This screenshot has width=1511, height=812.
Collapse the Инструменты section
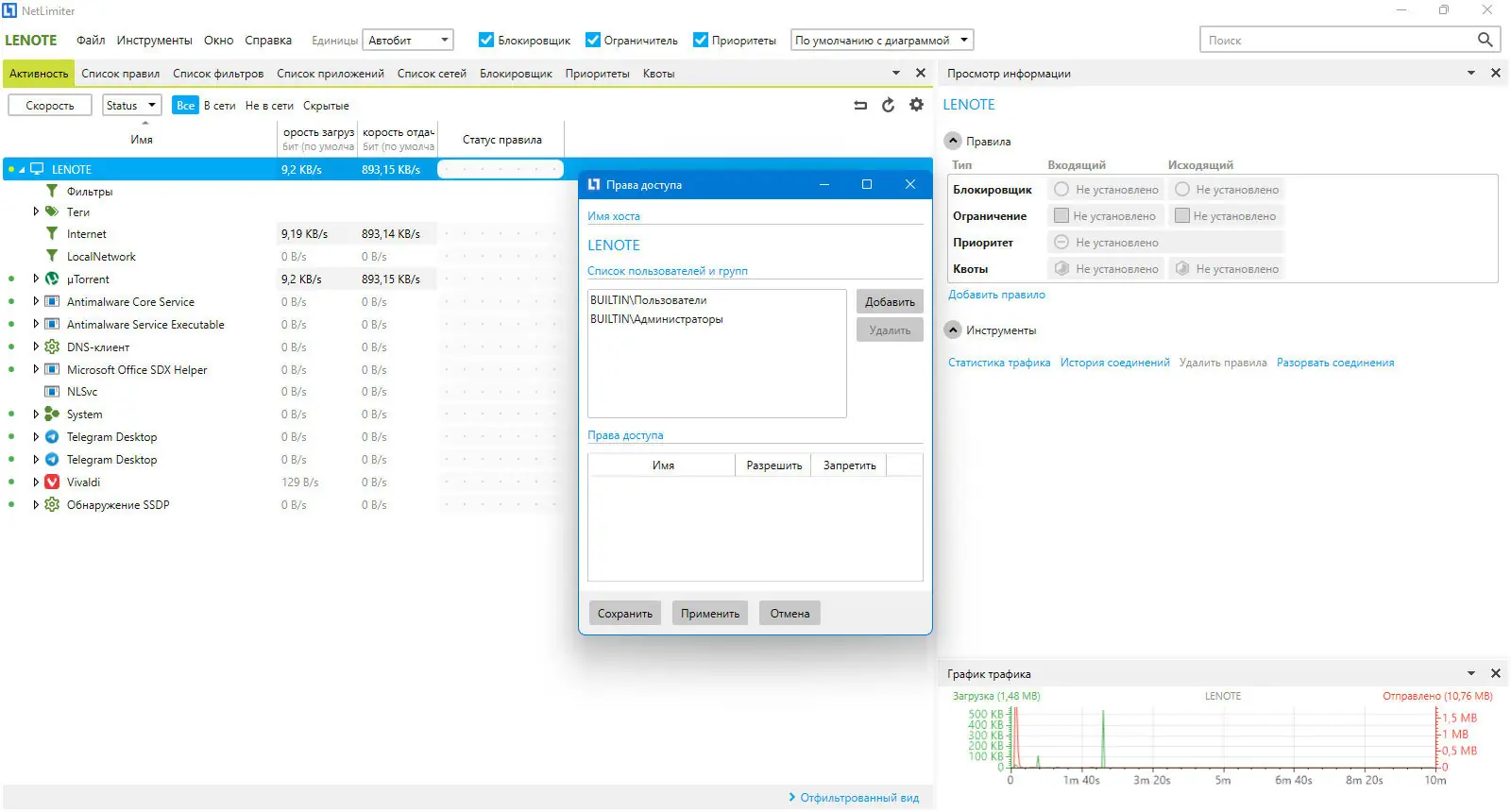coord(954,330)
